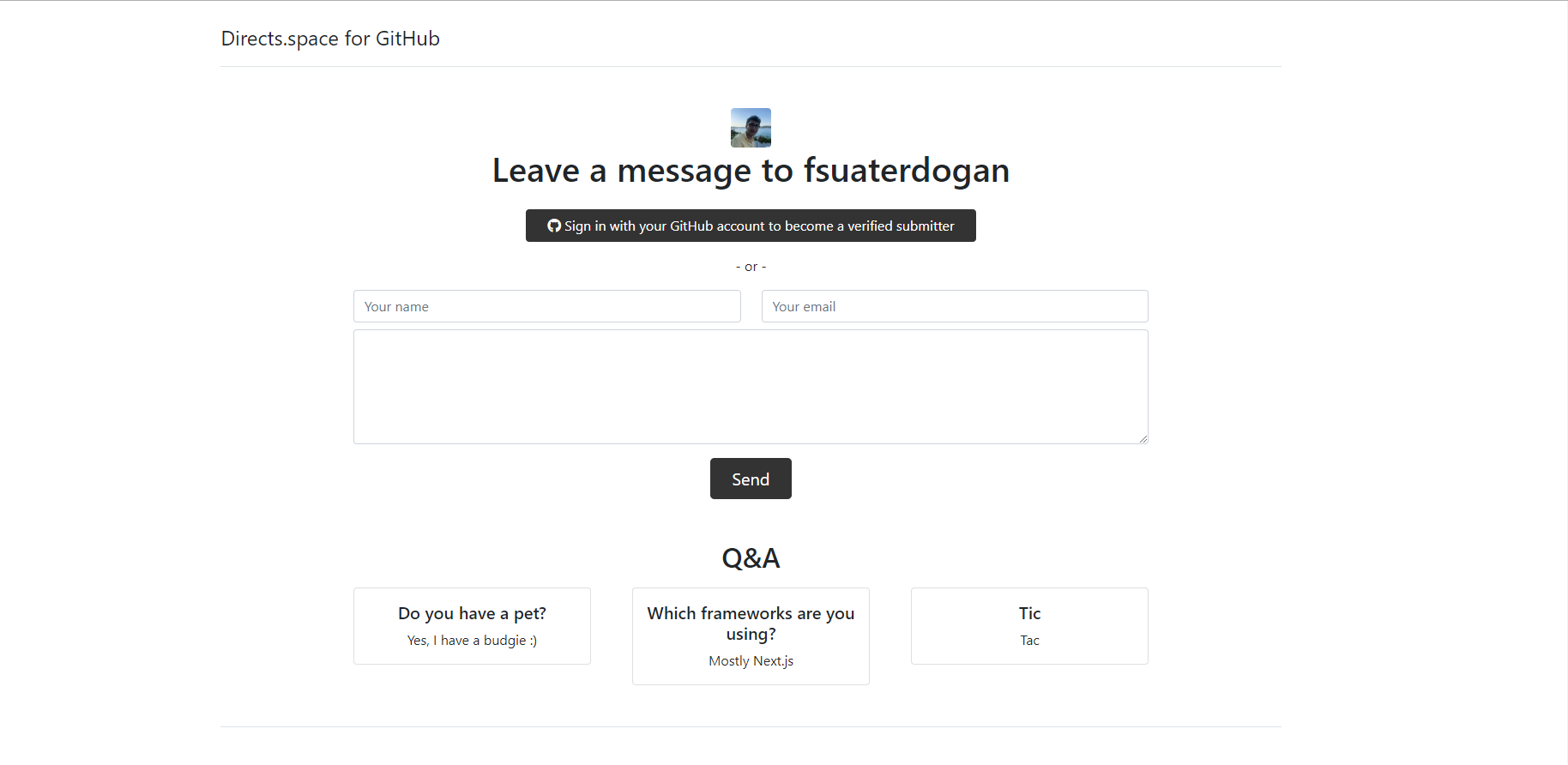Select the 'Which frameworks are you using?' card
The width and height of the screenshot is (1568, 765).
pyautogui.click(x=751, y=636)
